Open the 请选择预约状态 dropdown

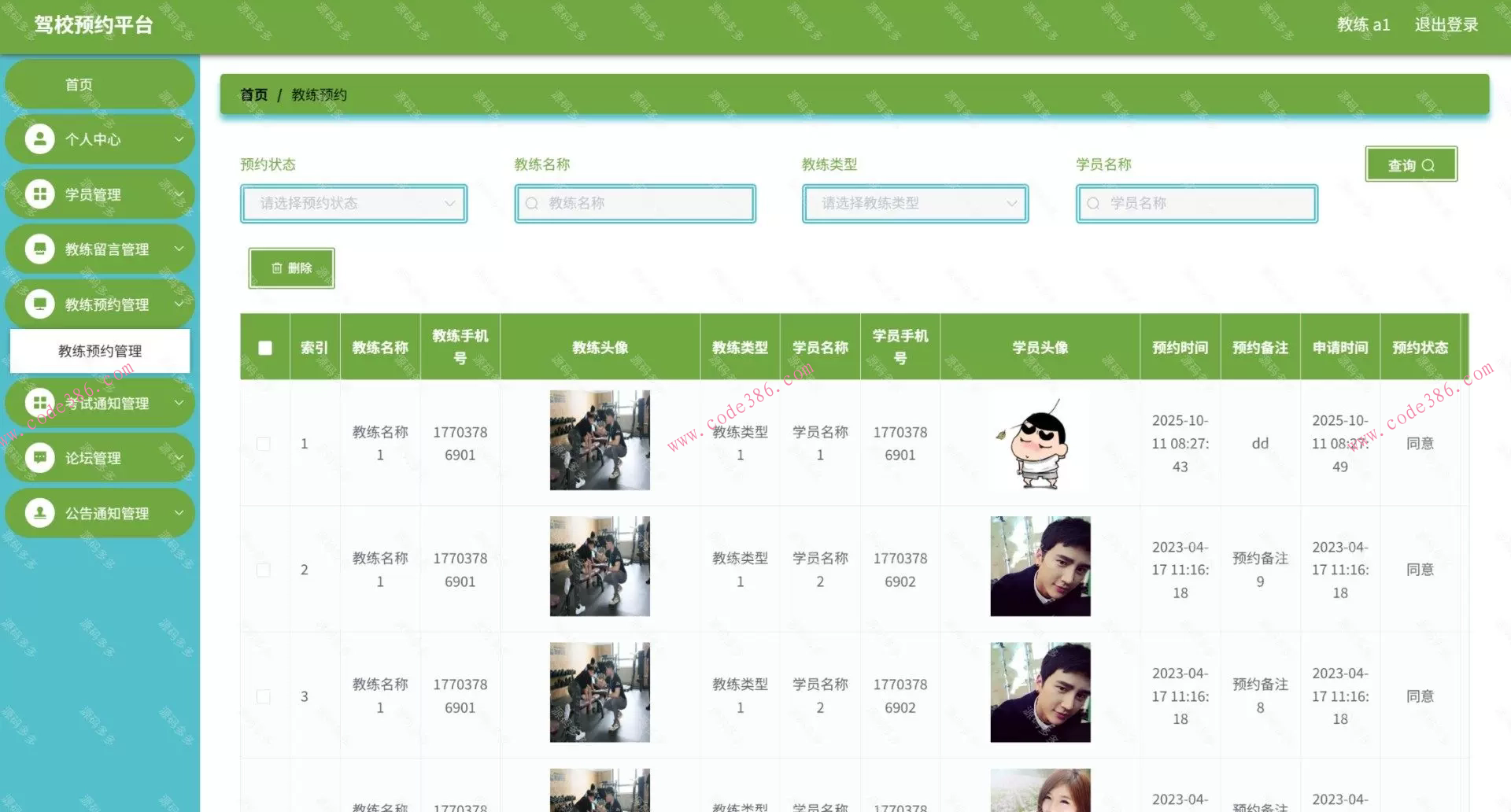[x=353, y=203]
